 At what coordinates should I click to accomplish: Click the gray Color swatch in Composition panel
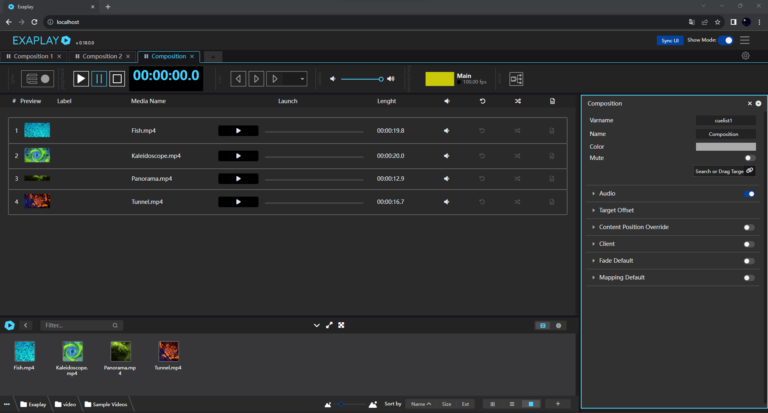(x=725, y=146)
